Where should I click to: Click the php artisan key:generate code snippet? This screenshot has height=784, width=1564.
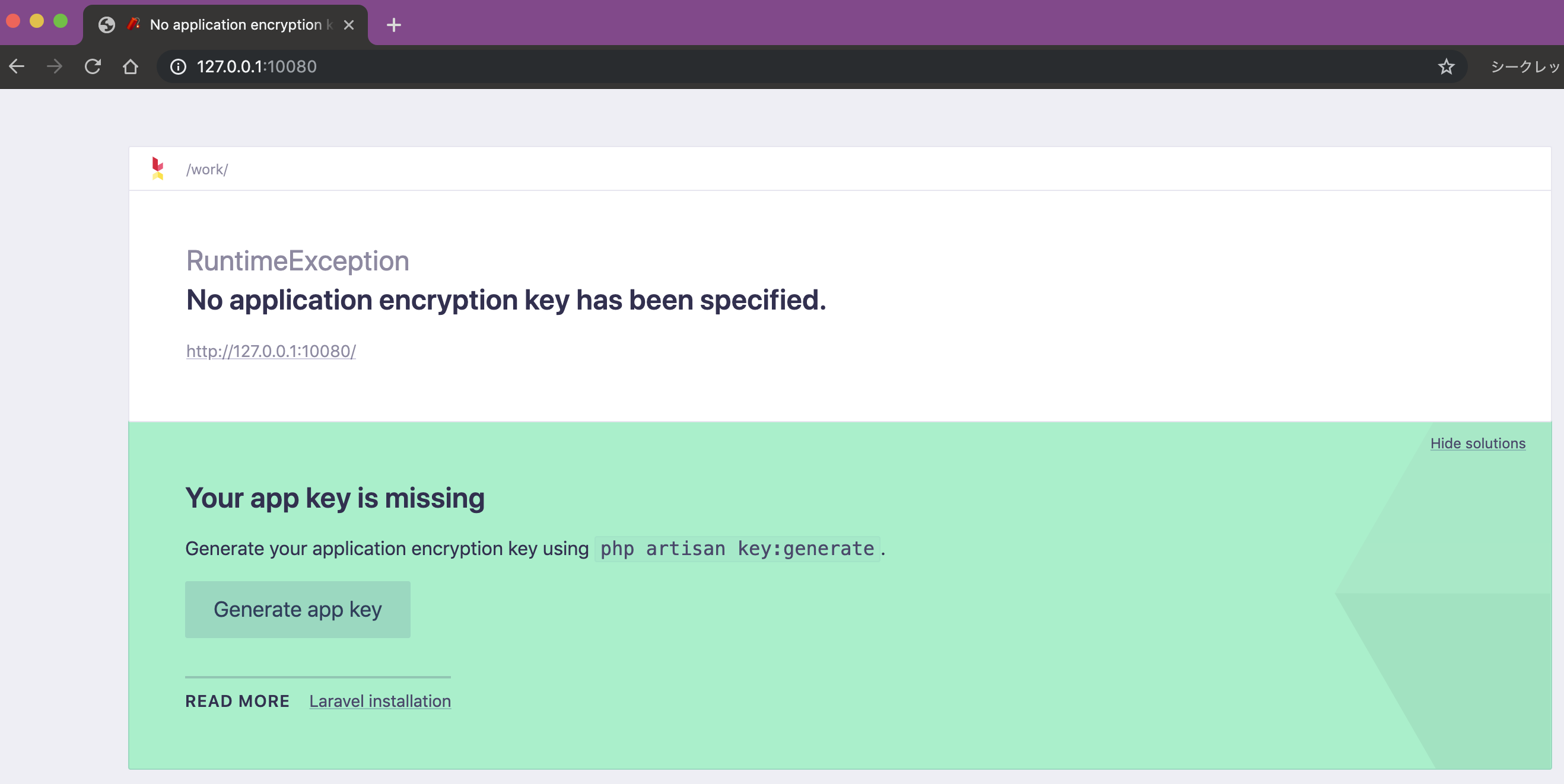coord(736,549)
